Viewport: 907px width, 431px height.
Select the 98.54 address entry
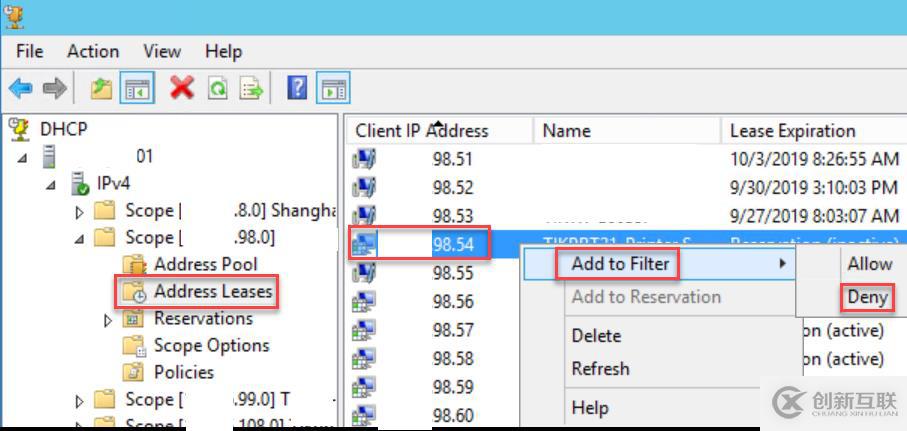[x=453, y=244]
